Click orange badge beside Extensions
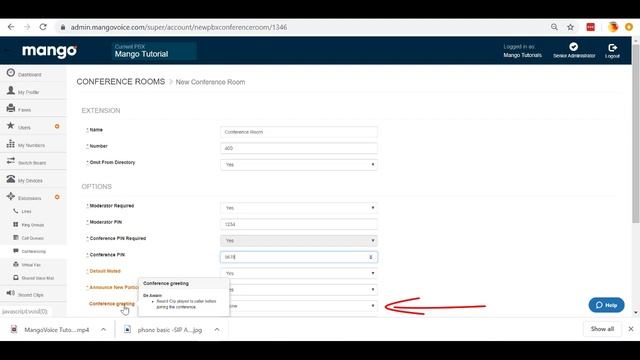This screenshot has width=640, height=360. pyautogui.click(x=57, y=197)
